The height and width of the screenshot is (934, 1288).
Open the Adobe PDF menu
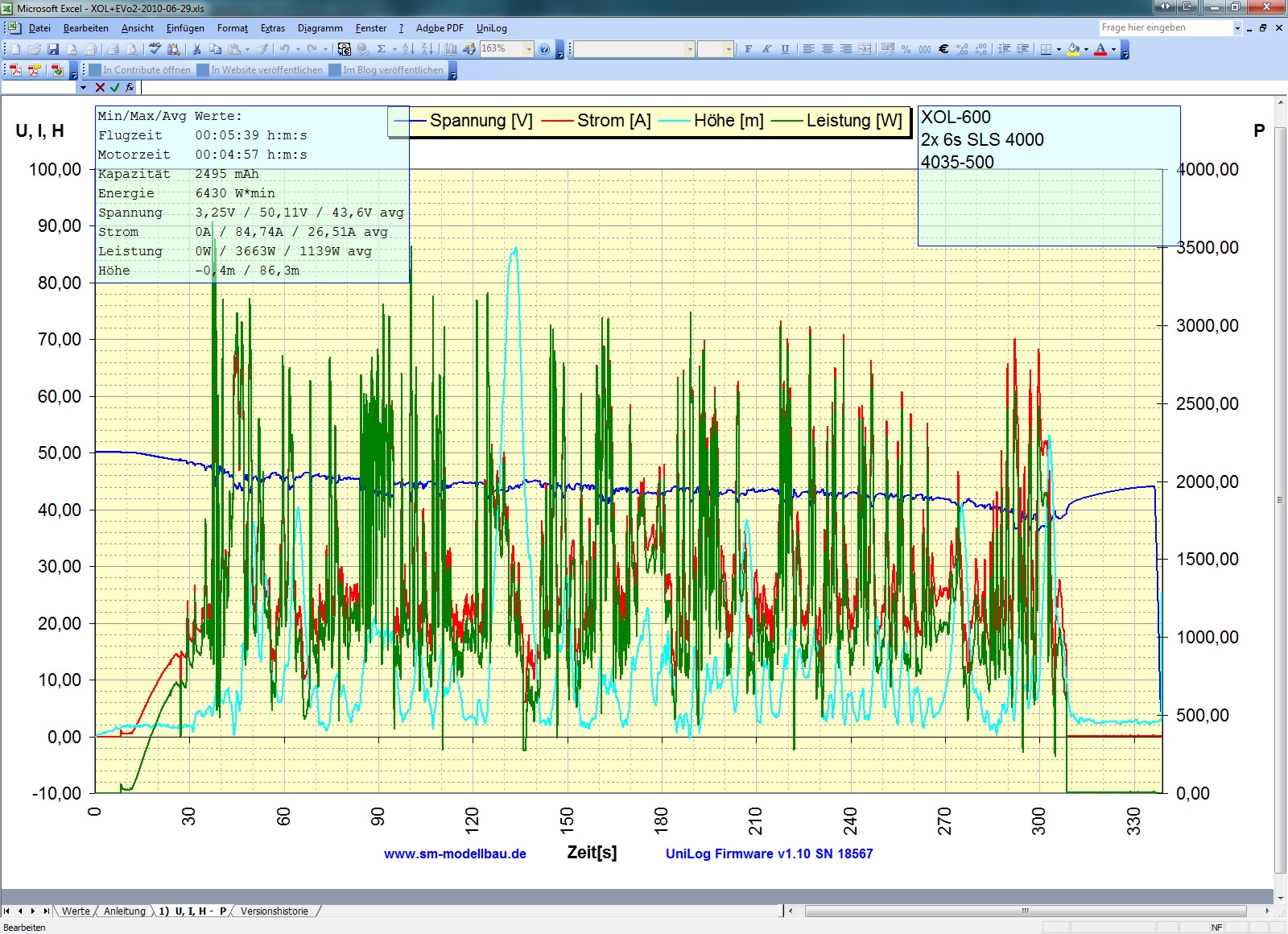click(x=440, y=28)
